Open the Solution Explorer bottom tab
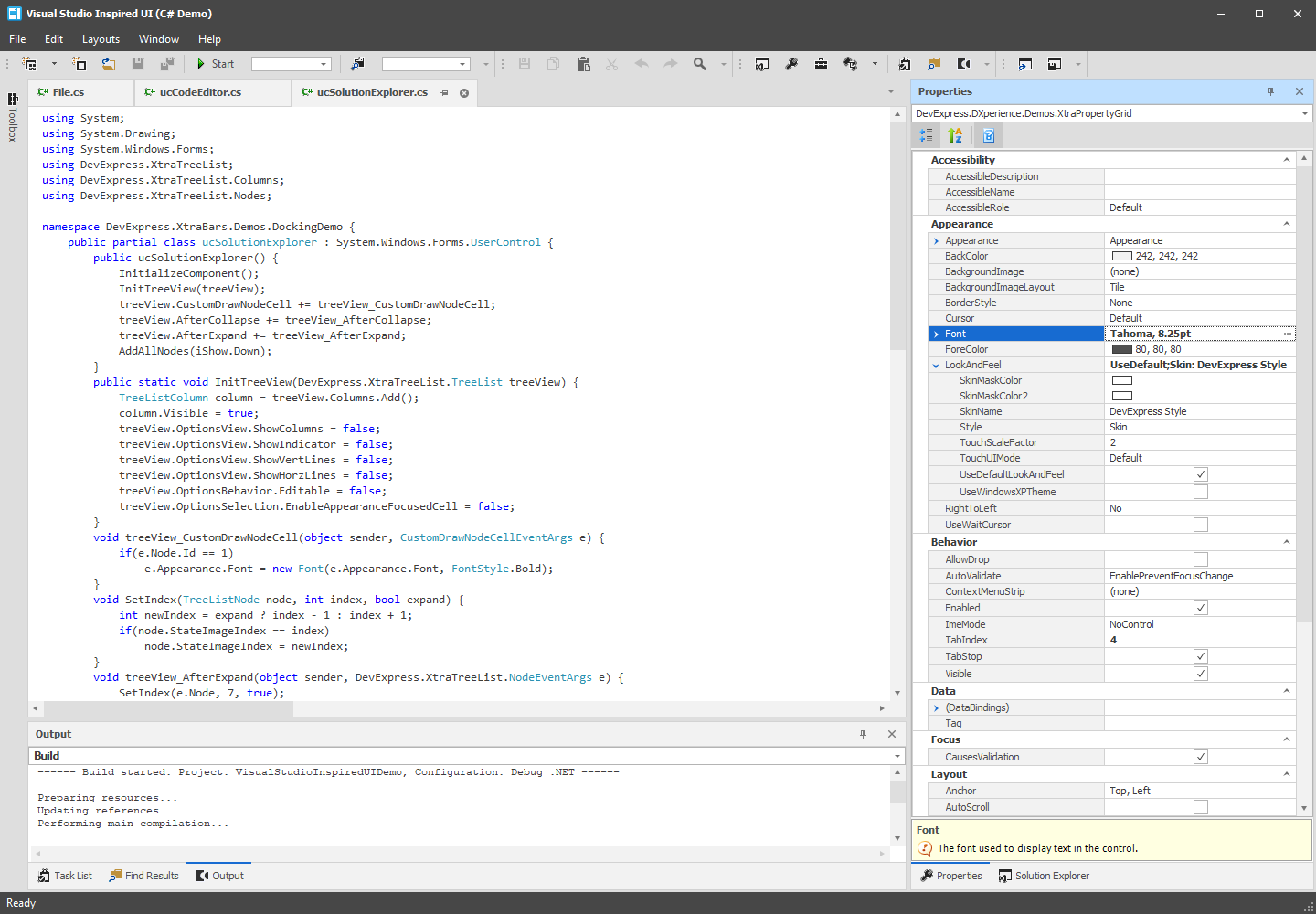This screenshot has height=914, width=1316. coord(1044,876)
